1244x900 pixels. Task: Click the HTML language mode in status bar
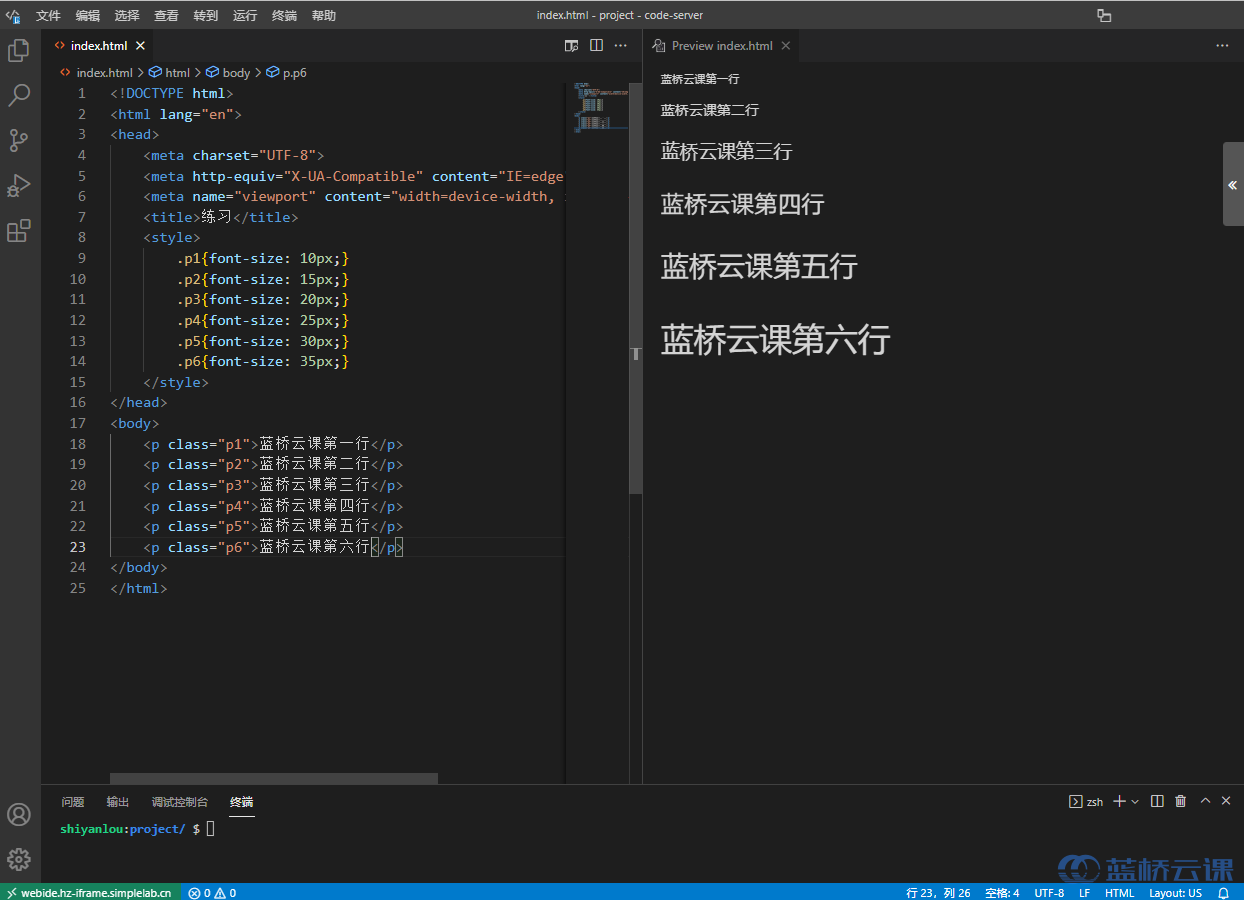tap(1119, 893)
